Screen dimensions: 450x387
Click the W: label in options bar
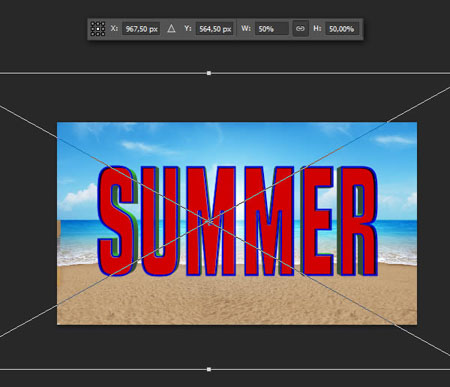point(246,29)
